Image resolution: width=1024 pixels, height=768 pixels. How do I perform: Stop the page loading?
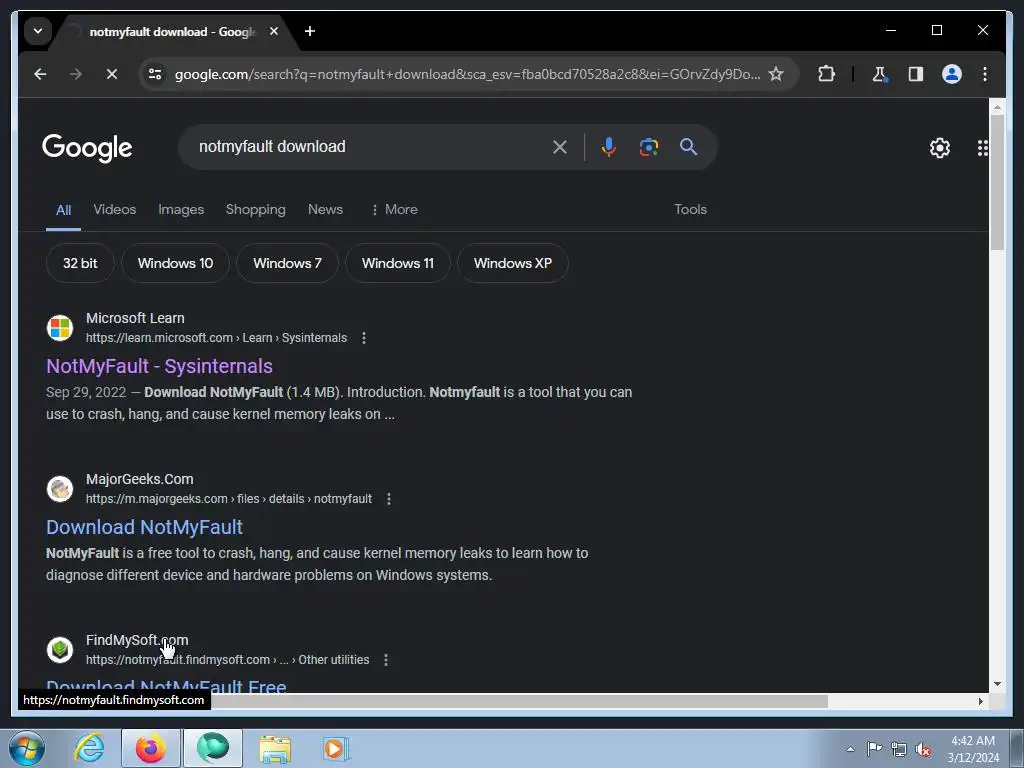[x=112, y=74]
